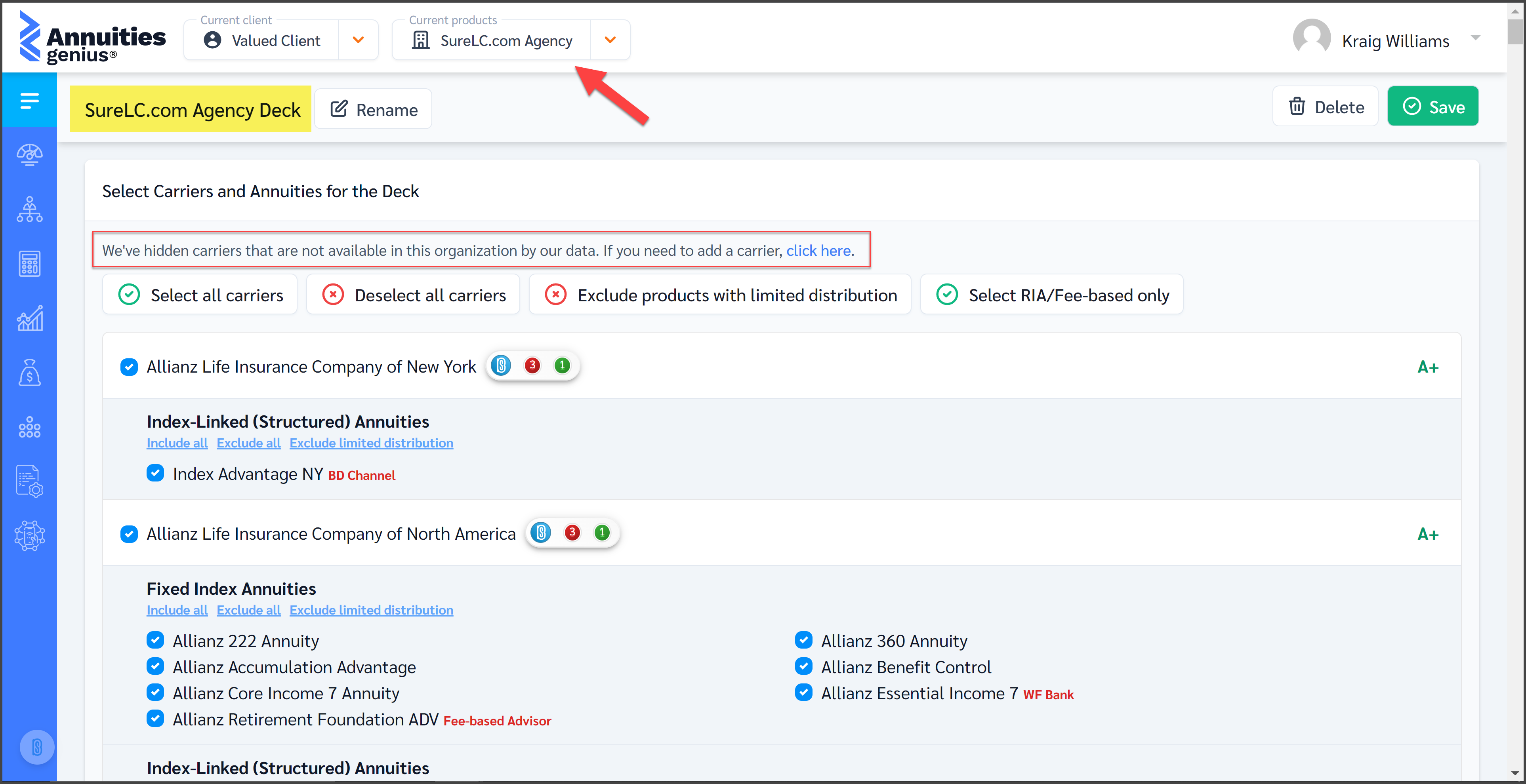The width and height of the screenshot is (1526, 784).
Task: Click Select RIA/Fee-based only
Action: click(x=1052, y=294)
